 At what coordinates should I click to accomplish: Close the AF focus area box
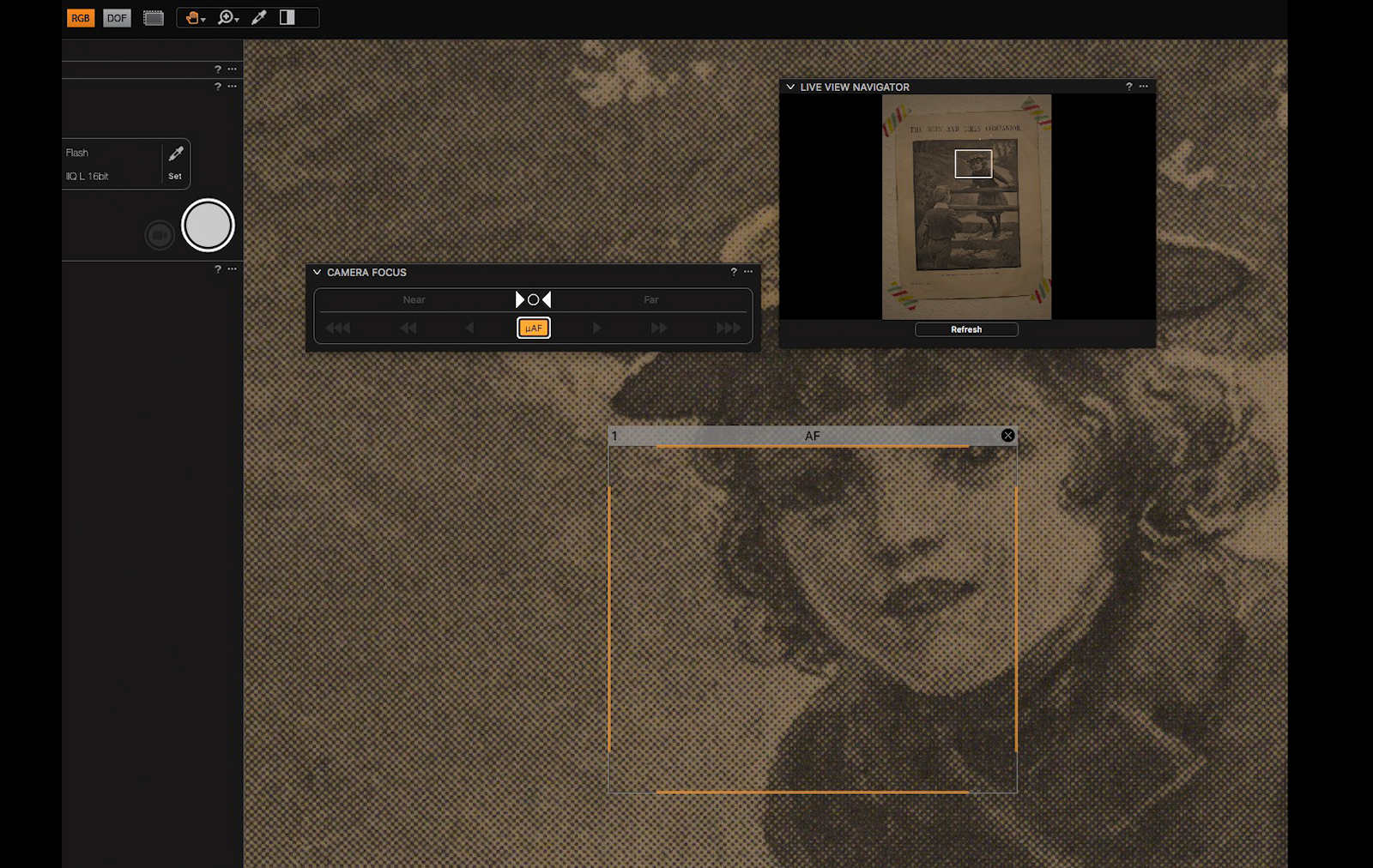(x=1008, y=436)
